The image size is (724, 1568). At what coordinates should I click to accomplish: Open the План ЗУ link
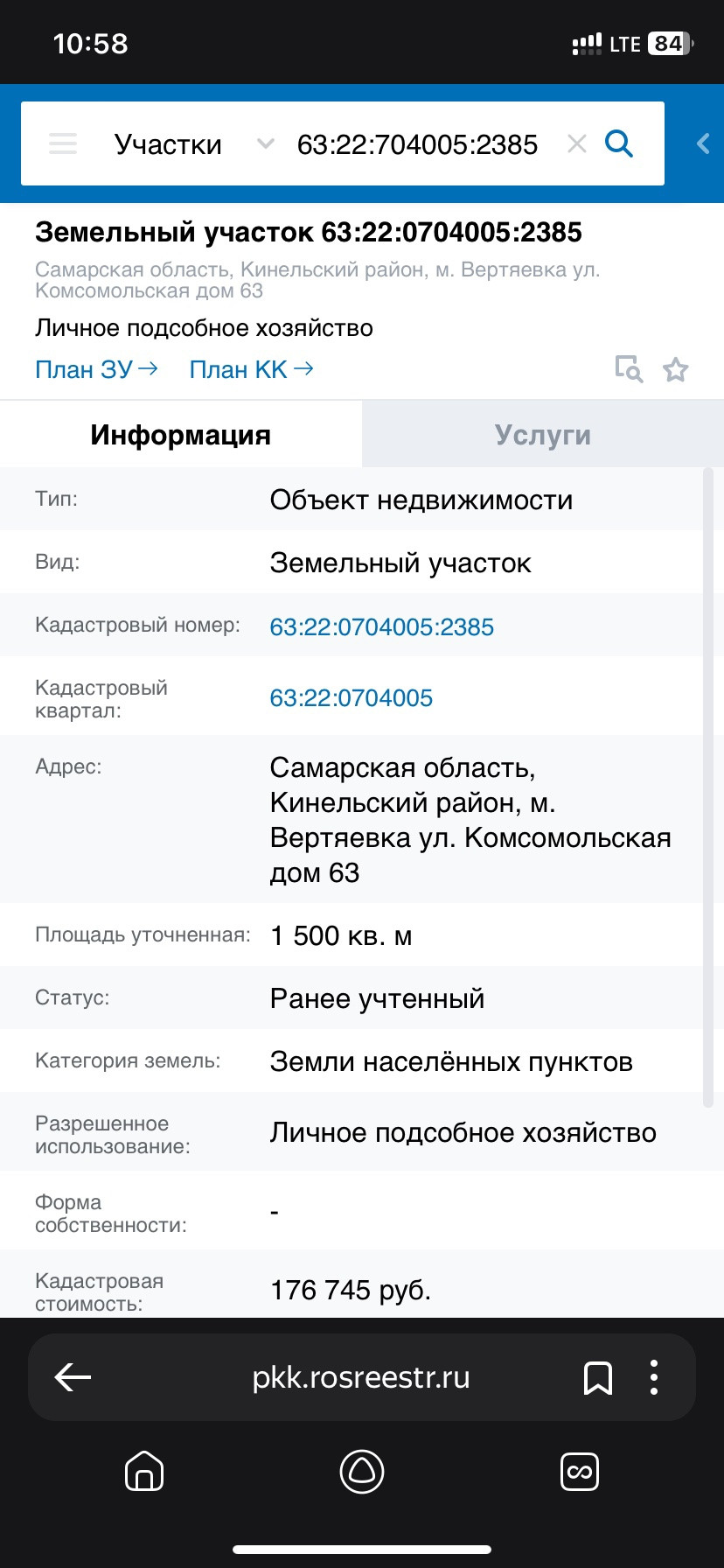(96, 370)
